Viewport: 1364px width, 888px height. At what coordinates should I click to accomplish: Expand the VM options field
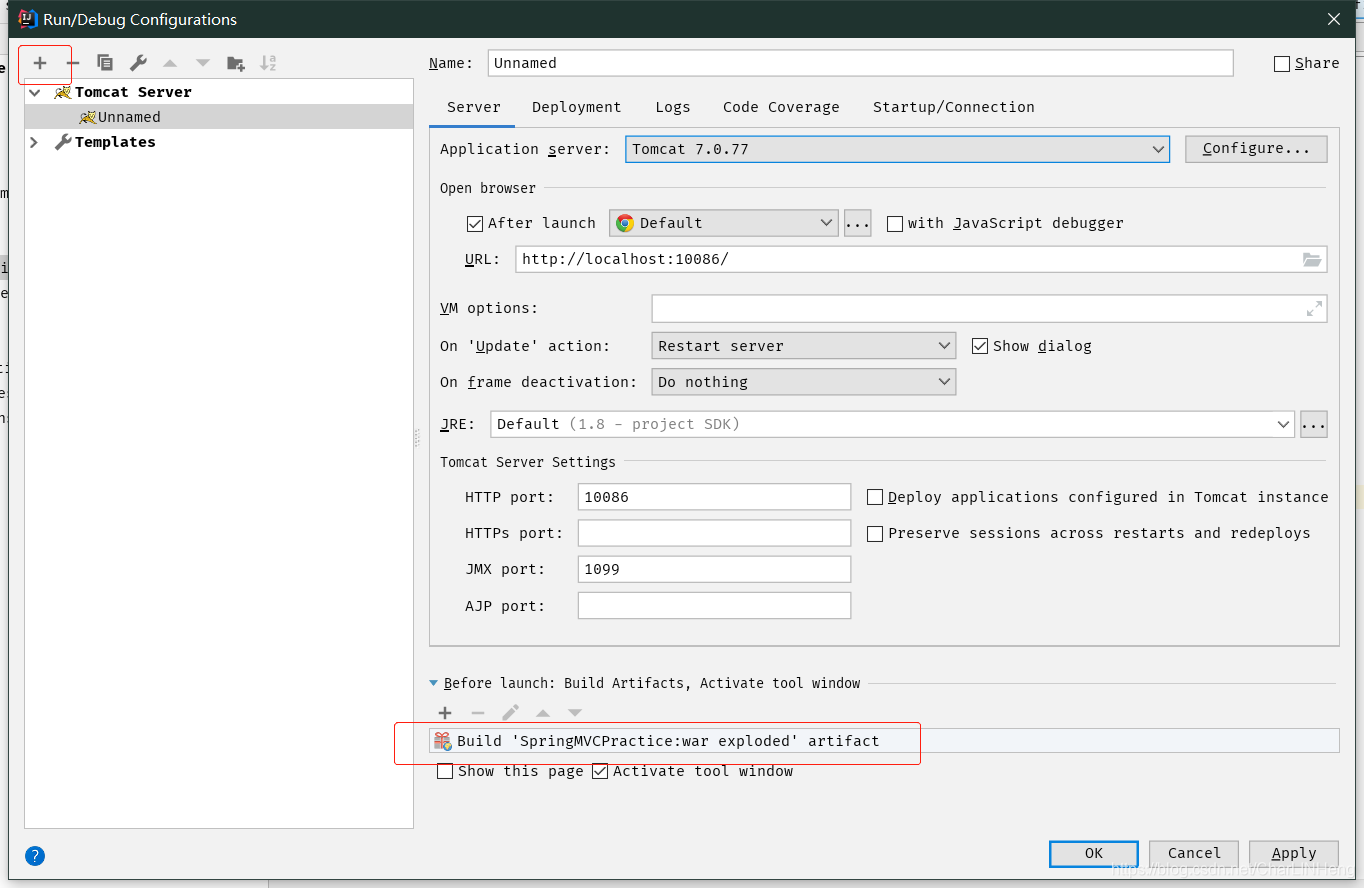[x=1314, y=309]
